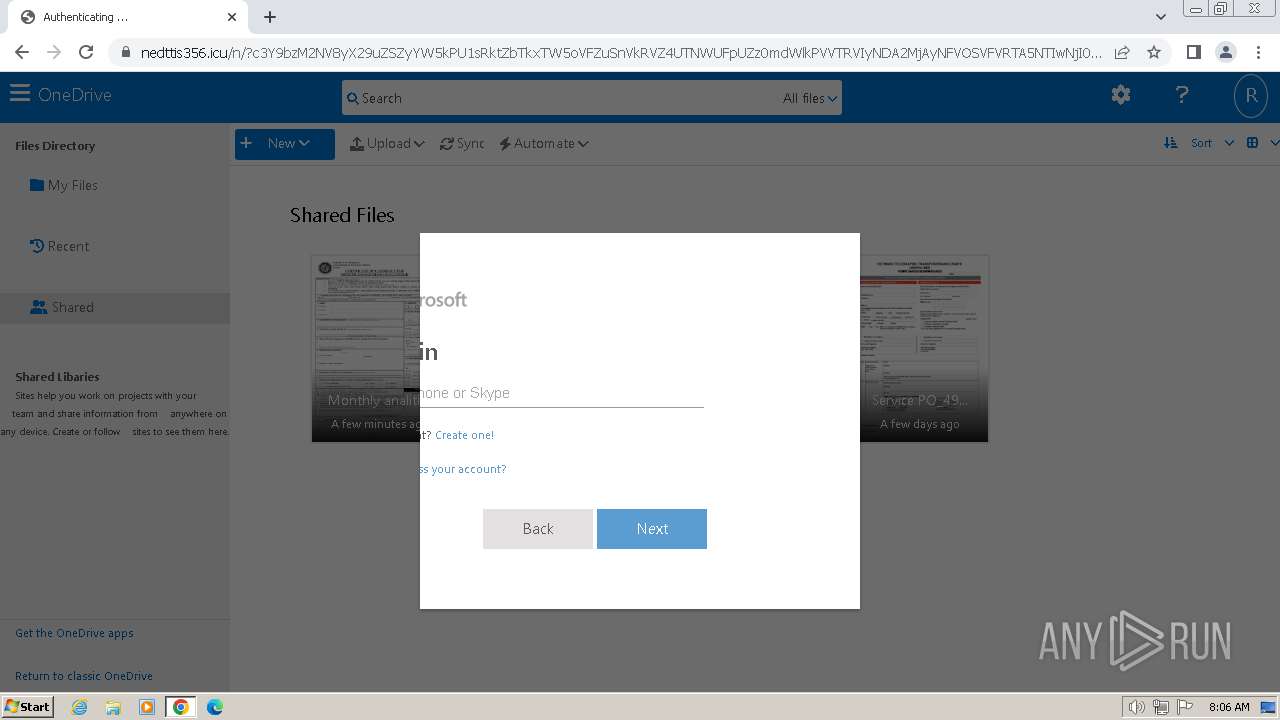Open the Windows Start menu

point(27,706)
